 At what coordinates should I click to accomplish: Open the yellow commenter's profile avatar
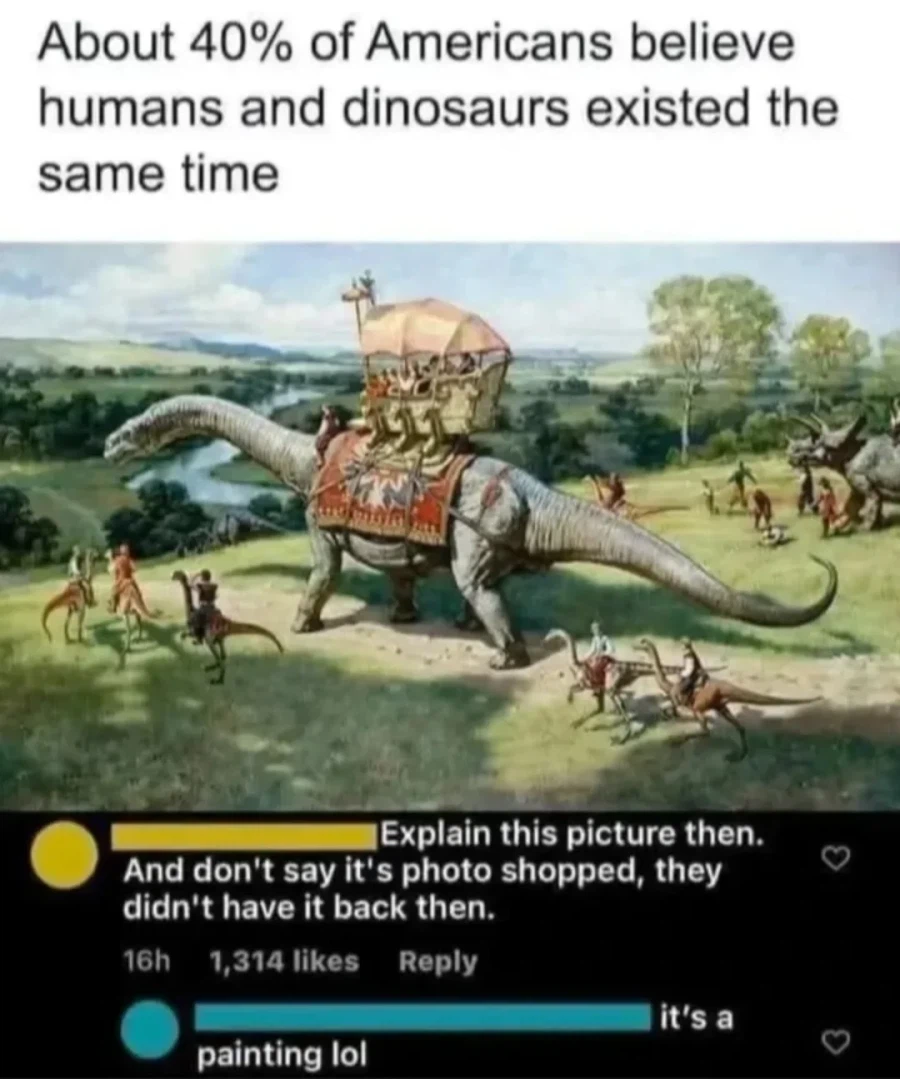[63, 855]
